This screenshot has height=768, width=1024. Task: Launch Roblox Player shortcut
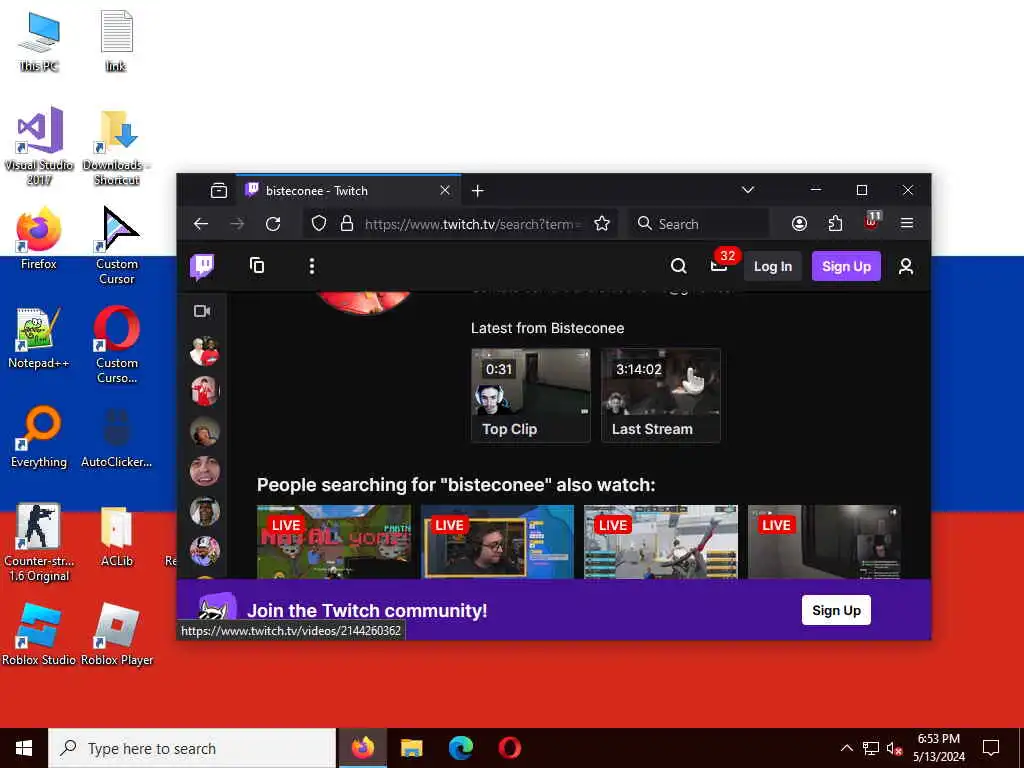(117, 633)
